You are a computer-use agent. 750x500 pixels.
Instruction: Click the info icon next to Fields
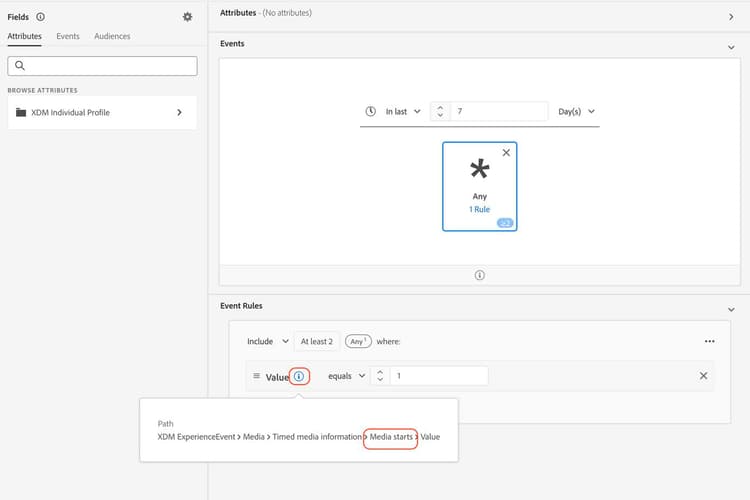tap(41, 17)
